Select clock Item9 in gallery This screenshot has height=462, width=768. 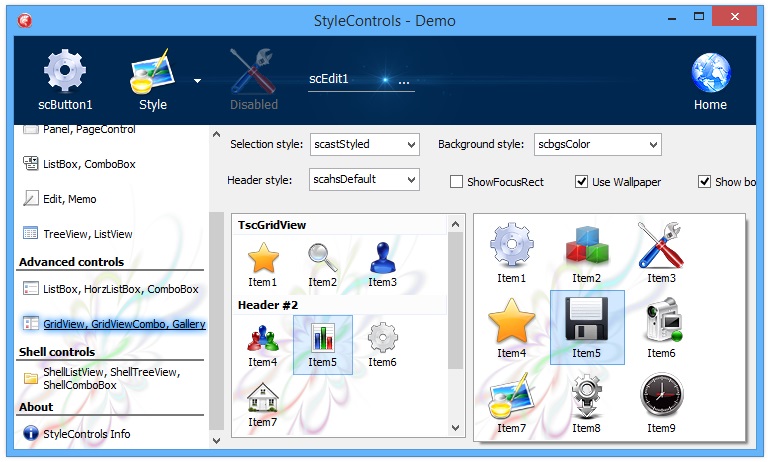661,403
